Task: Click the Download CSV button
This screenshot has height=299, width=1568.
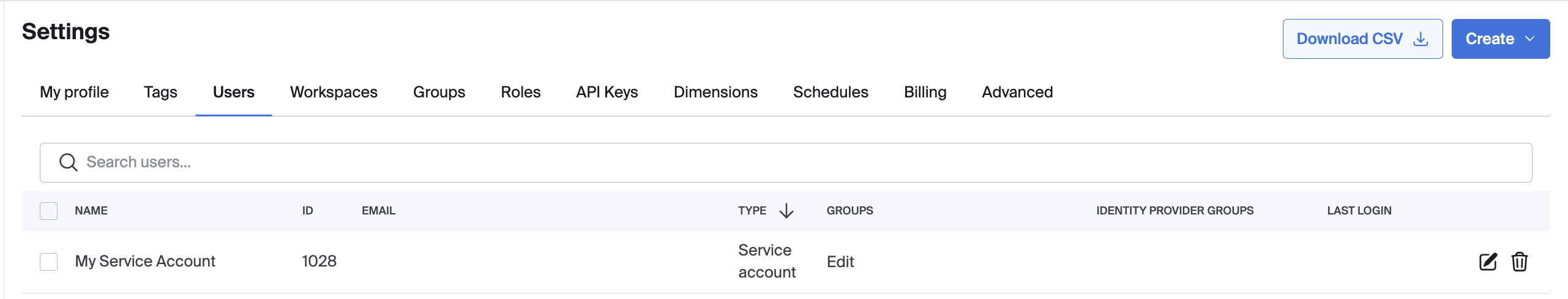Action: (x=1349, y=39)
